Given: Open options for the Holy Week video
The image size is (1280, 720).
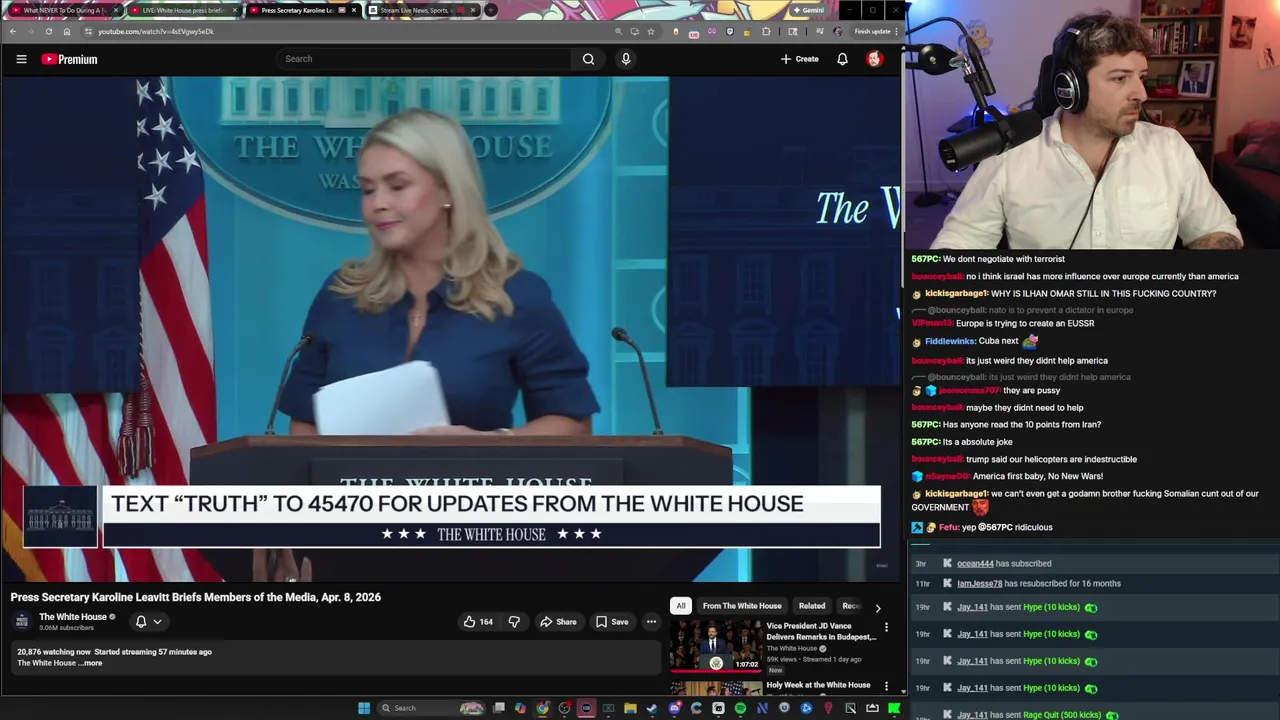Looking at the screenshot, I should coord(886,686).
